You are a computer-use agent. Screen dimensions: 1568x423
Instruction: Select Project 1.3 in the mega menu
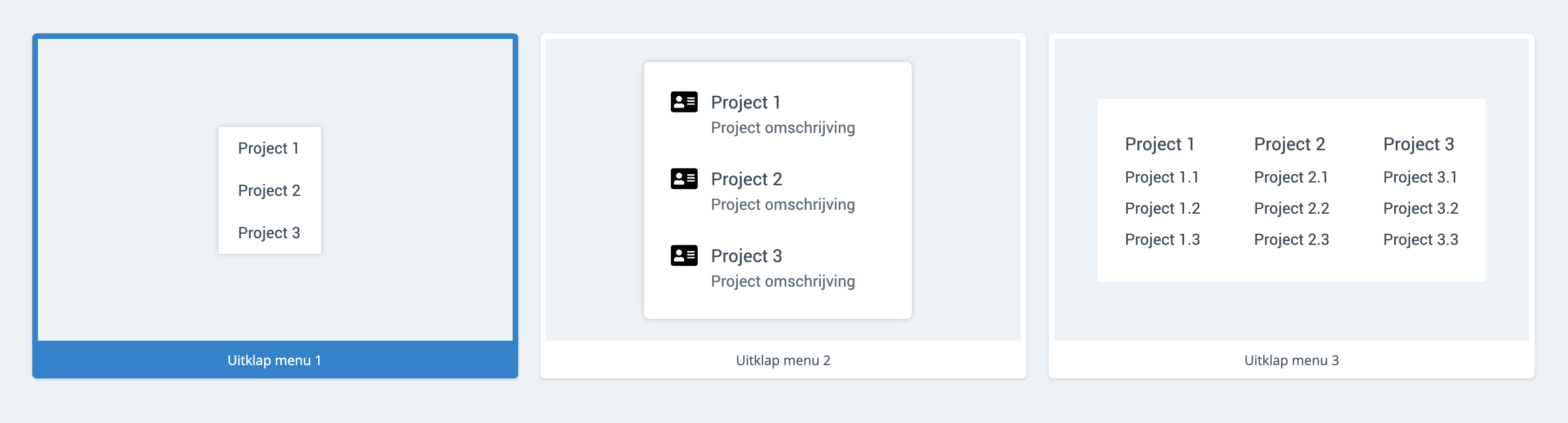[1162, 239]
